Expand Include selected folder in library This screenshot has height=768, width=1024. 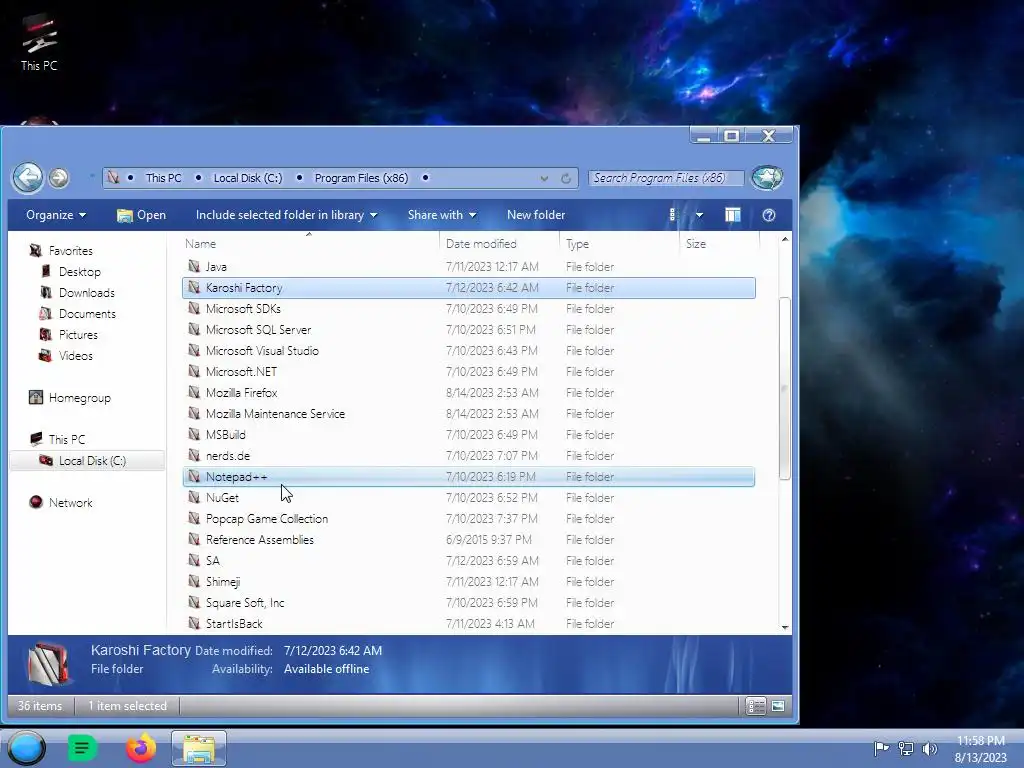[286, 215]
